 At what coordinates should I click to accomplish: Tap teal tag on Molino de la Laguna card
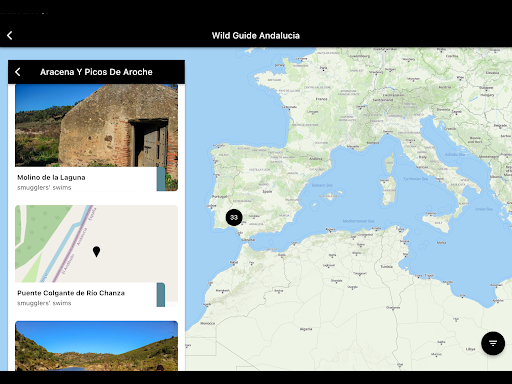161,179
